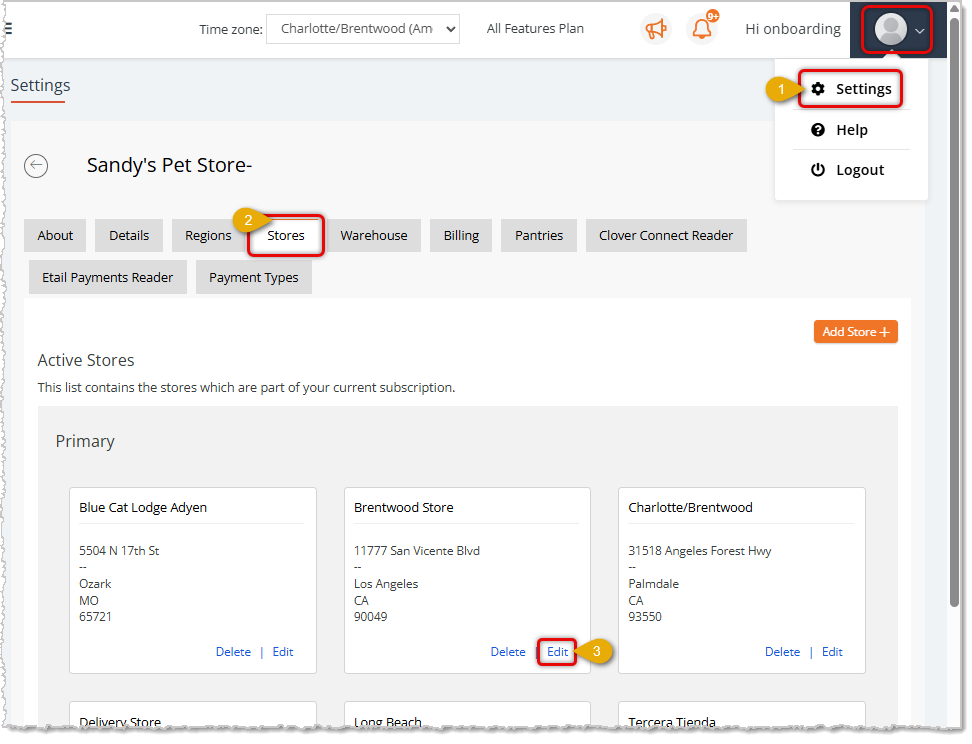Click the Charlotte/Brentwood card title
The height and width of the screenshot is (744, 972).
tap(690, 507)
